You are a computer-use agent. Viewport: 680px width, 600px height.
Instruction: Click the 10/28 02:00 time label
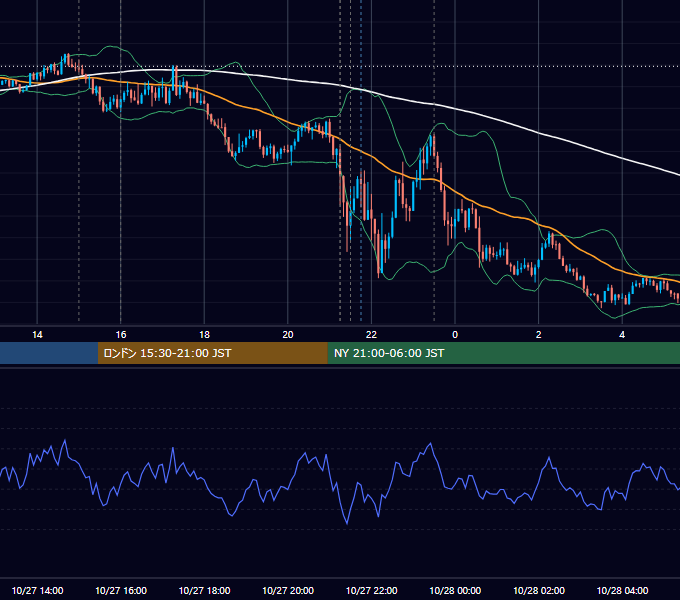pos(539,590)
